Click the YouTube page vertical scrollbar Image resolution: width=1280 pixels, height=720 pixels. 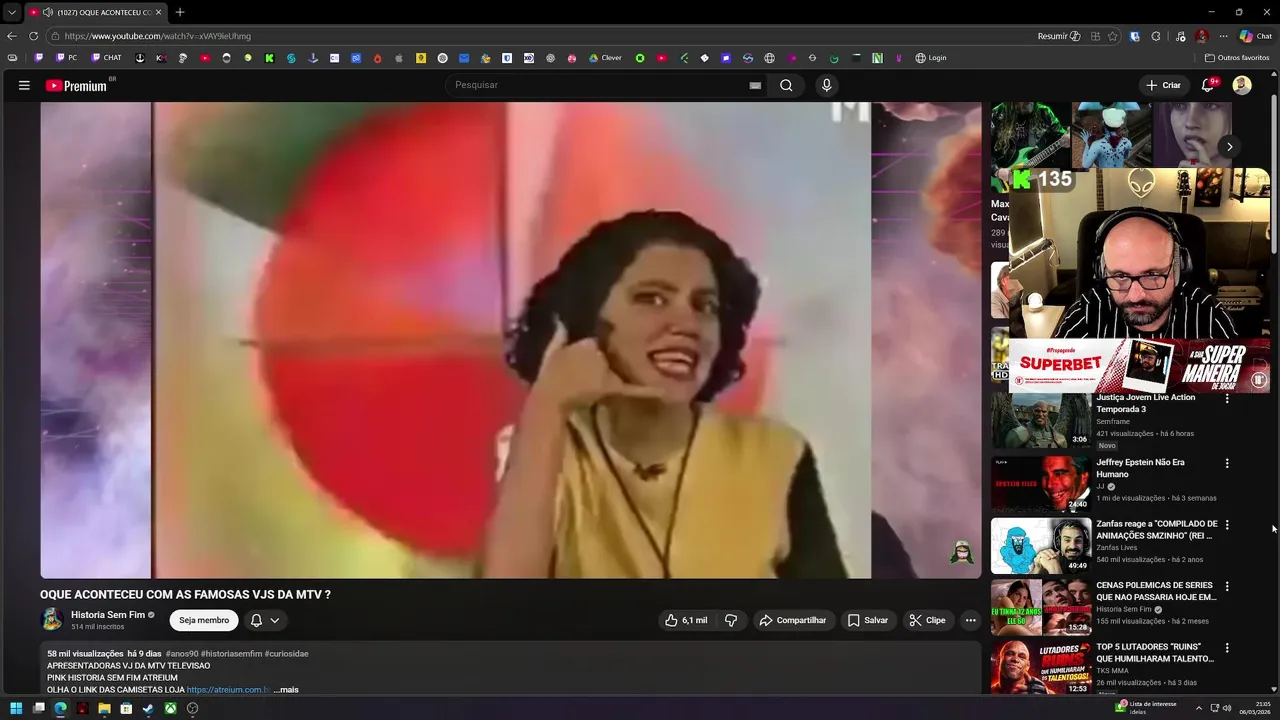1274,175
